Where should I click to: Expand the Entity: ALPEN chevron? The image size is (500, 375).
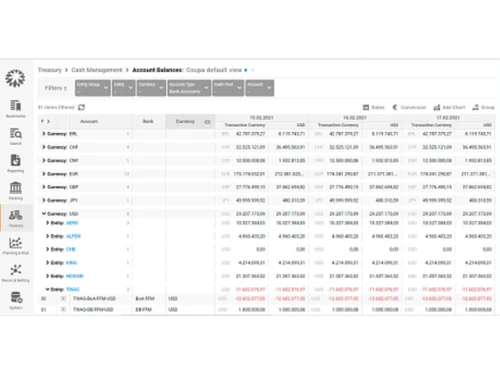tap(47, 236)
